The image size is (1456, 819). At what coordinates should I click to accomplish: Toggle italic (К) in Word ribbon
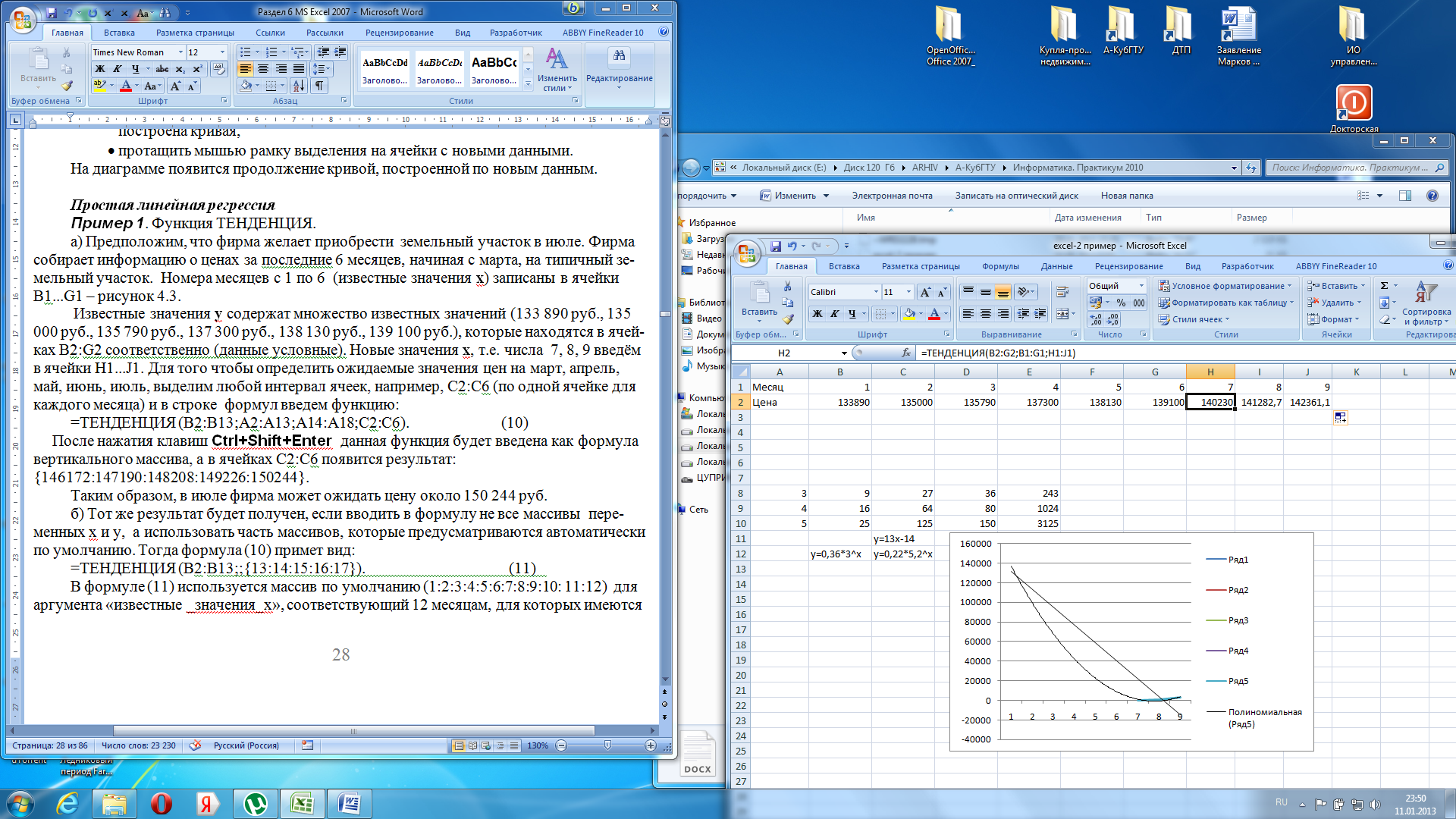tap(118, 69)
